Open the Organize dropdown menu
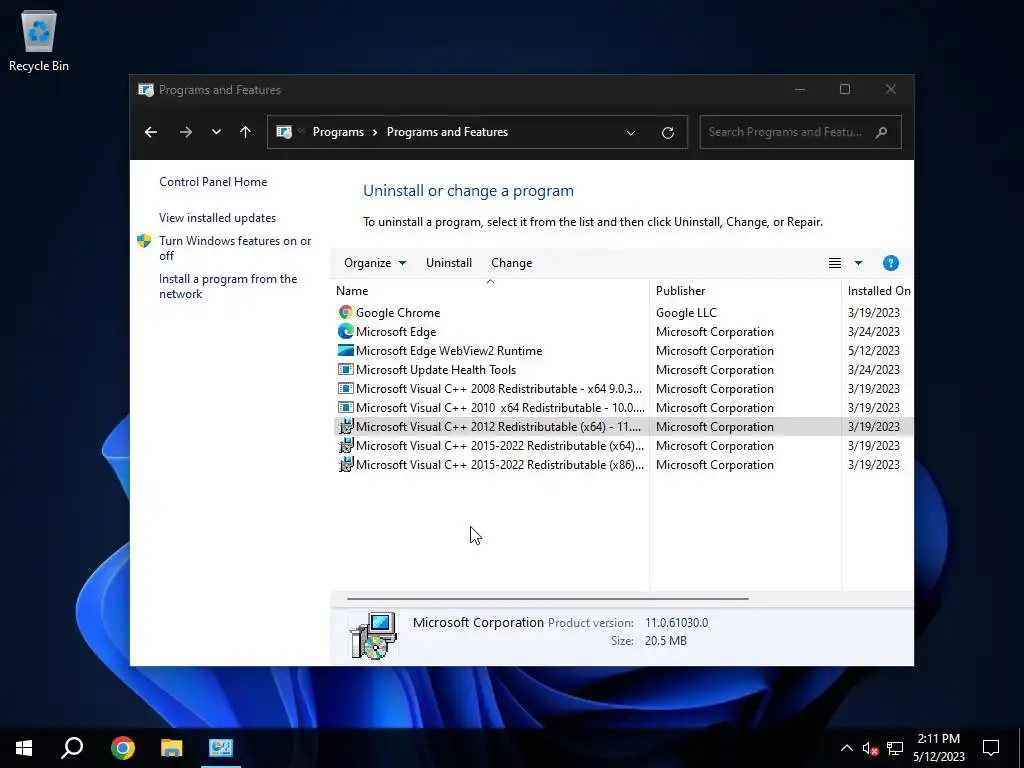This screenshot has width=1024, height=768. click(375, 263)
